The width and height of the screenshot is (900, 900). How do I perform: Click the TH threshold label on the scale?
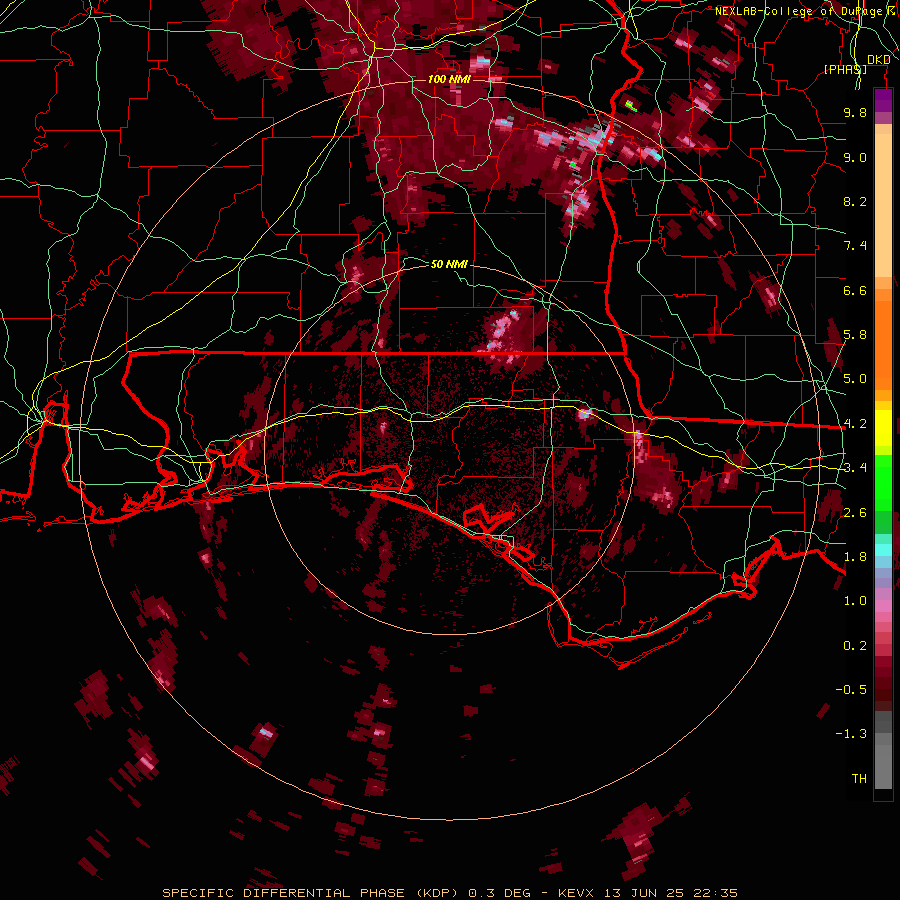859,779
